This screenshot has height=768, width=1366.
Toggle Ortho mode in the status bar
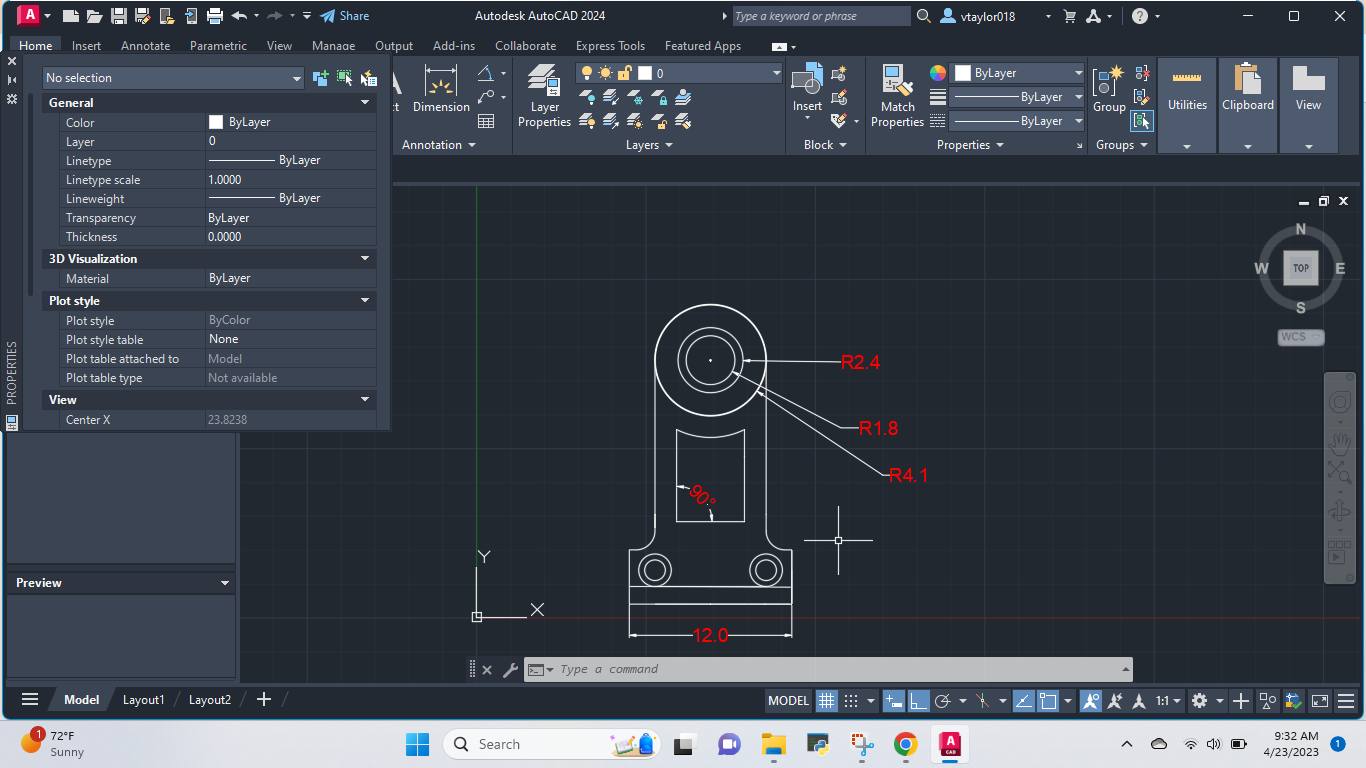point(917,700)
